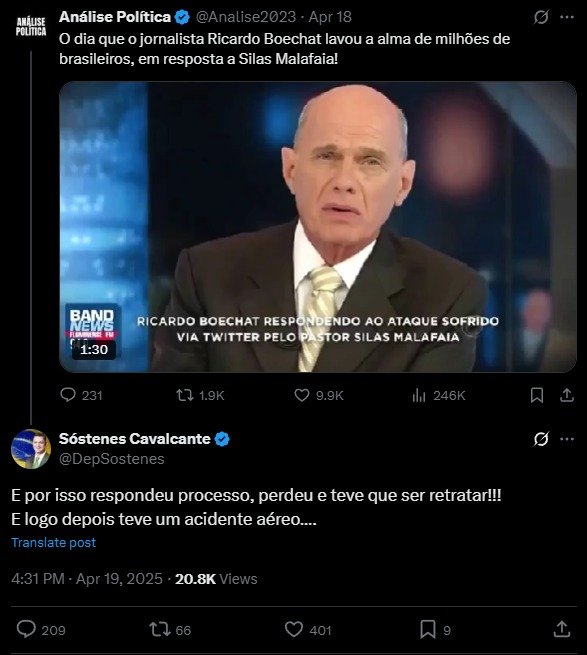Like the Análise Política post with 9.9K likes

click(302, 395)
